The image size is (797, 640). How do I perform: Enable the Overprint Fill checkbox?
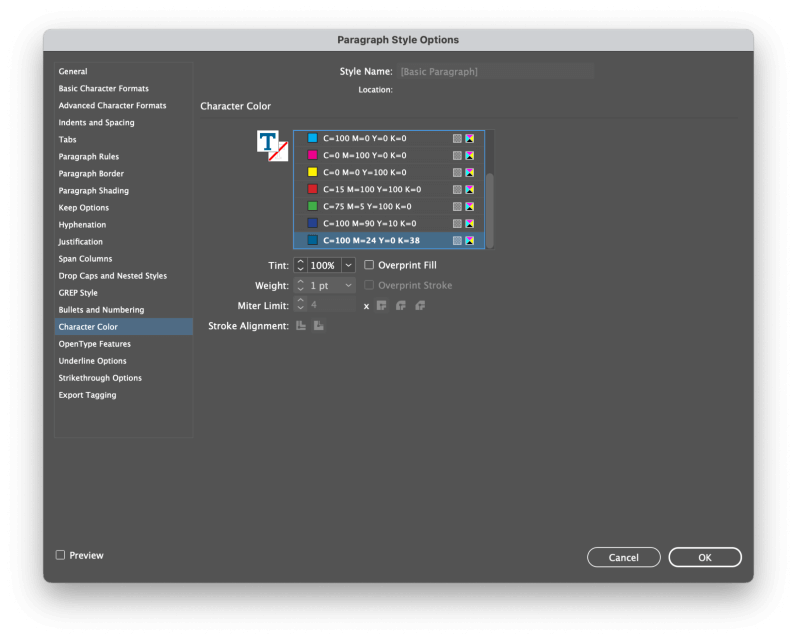click(369, 265)
